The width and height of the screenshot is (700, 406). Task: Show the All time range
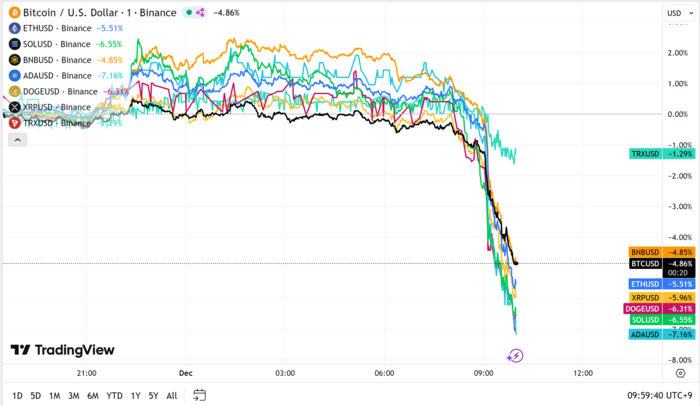coord(171,395)
